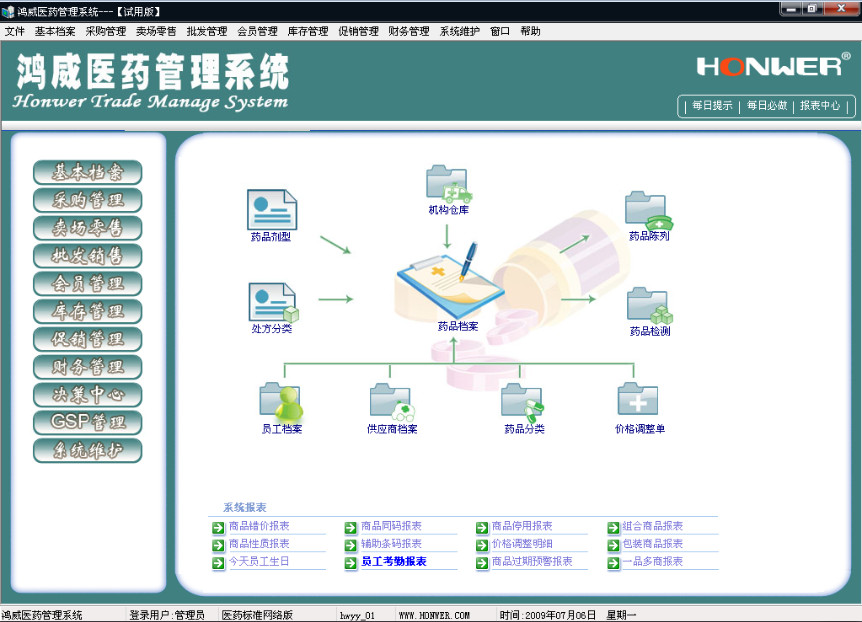Open the 处方分类 icon

point(273,302)
